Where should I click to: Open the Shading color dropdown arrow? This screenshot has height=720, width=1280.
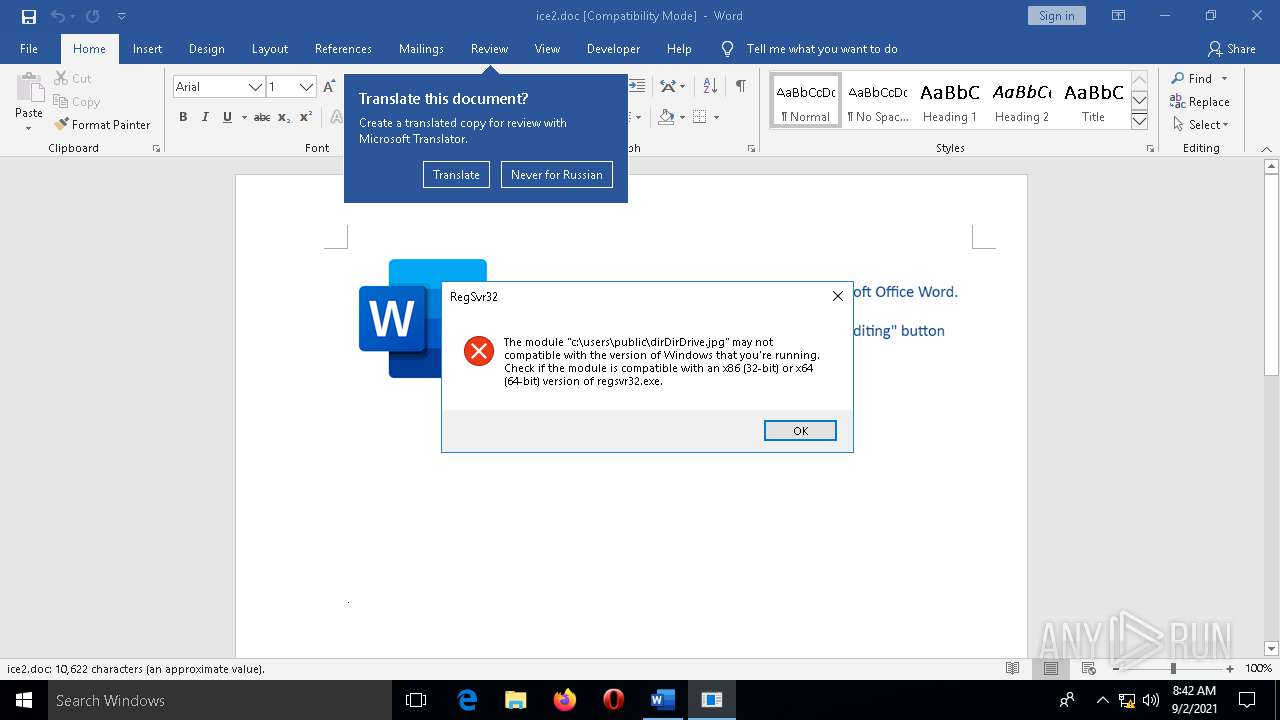coord(683,117)
